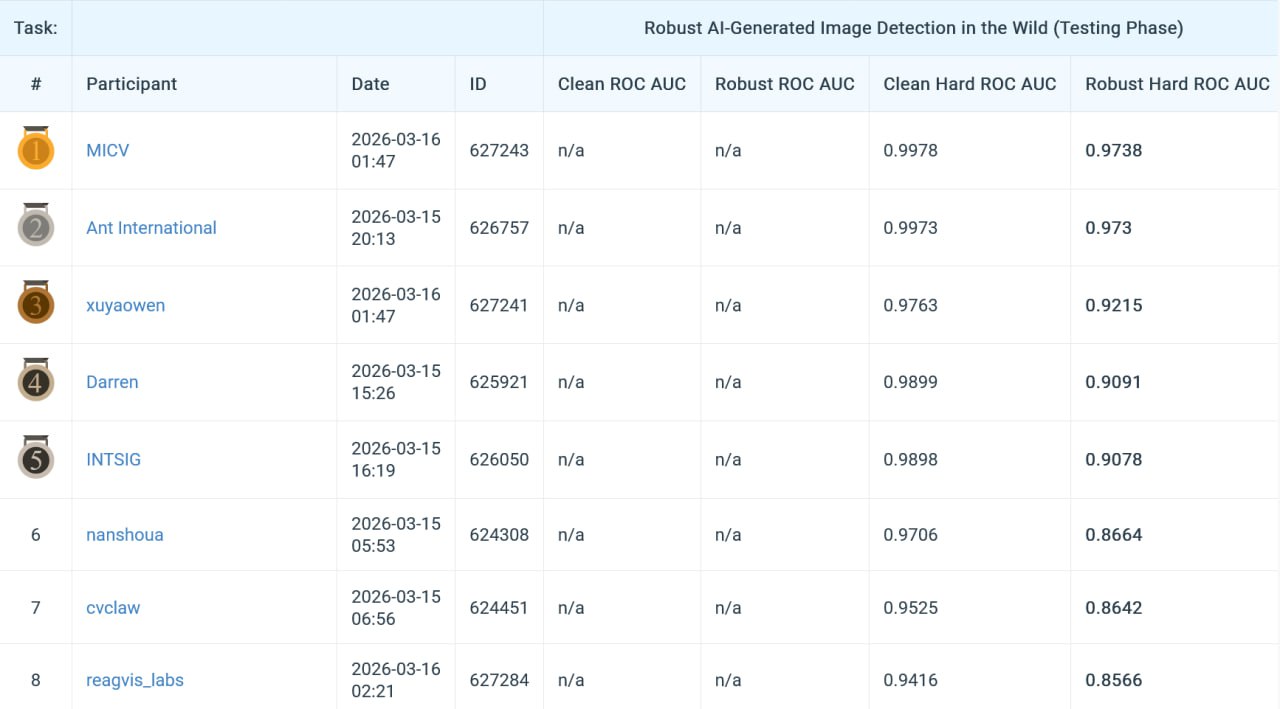1280x709 pixels.
Task: Click date 2026-03-15 06:56
Action: 396,607
